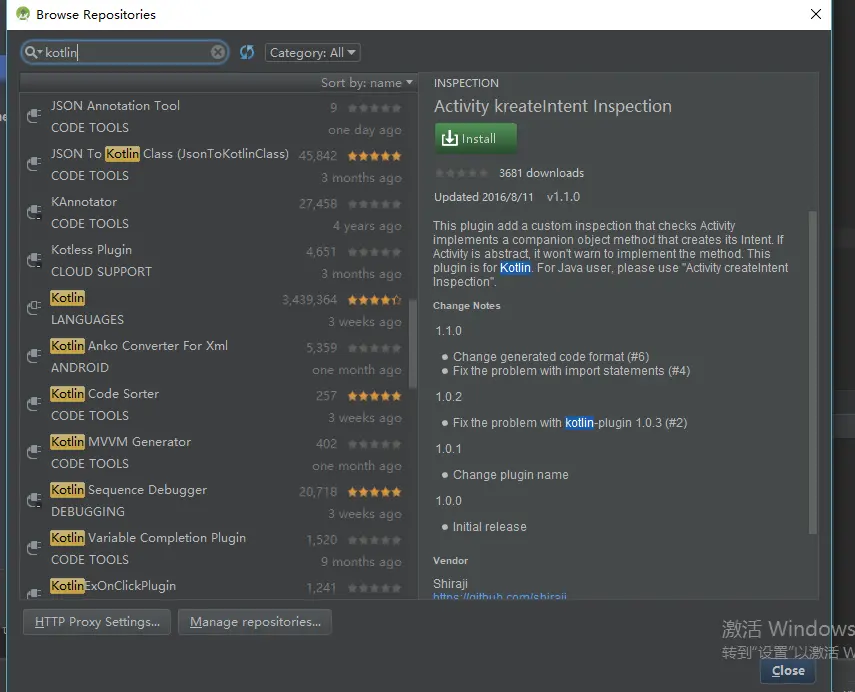Click the Browse Repositories title icon
855x692 pixels.
pos(23,14)
